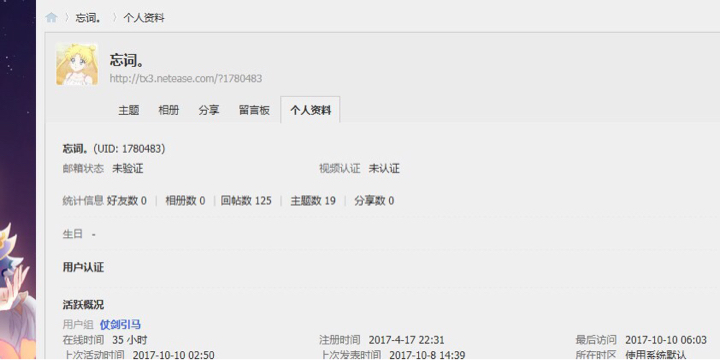Switch to 主题 tab
This screenshot has width=720, height=360.
click(129, 110)
